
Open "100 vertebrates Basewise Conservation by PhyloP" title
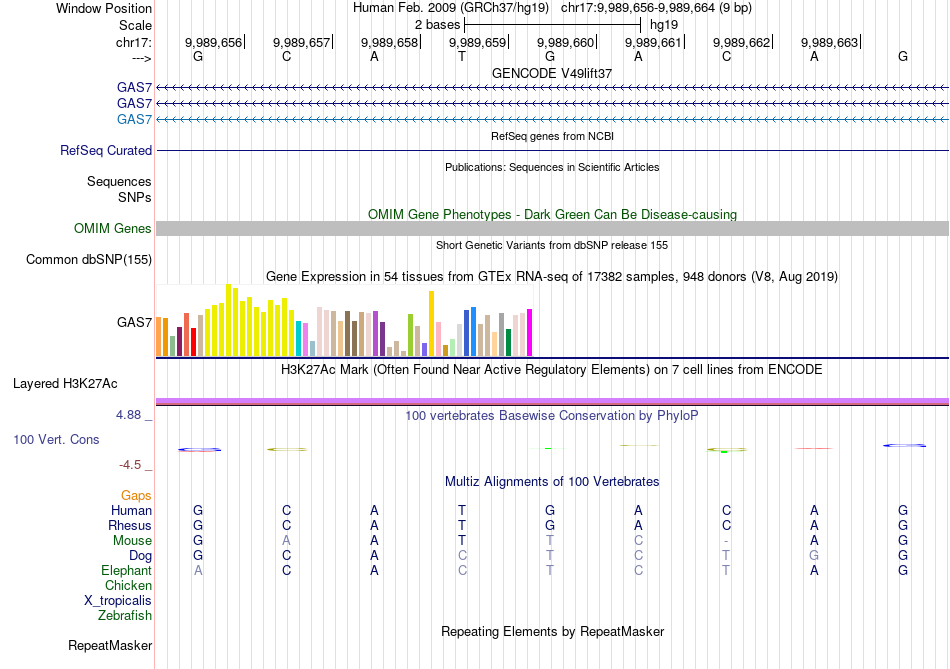[552, 416]
